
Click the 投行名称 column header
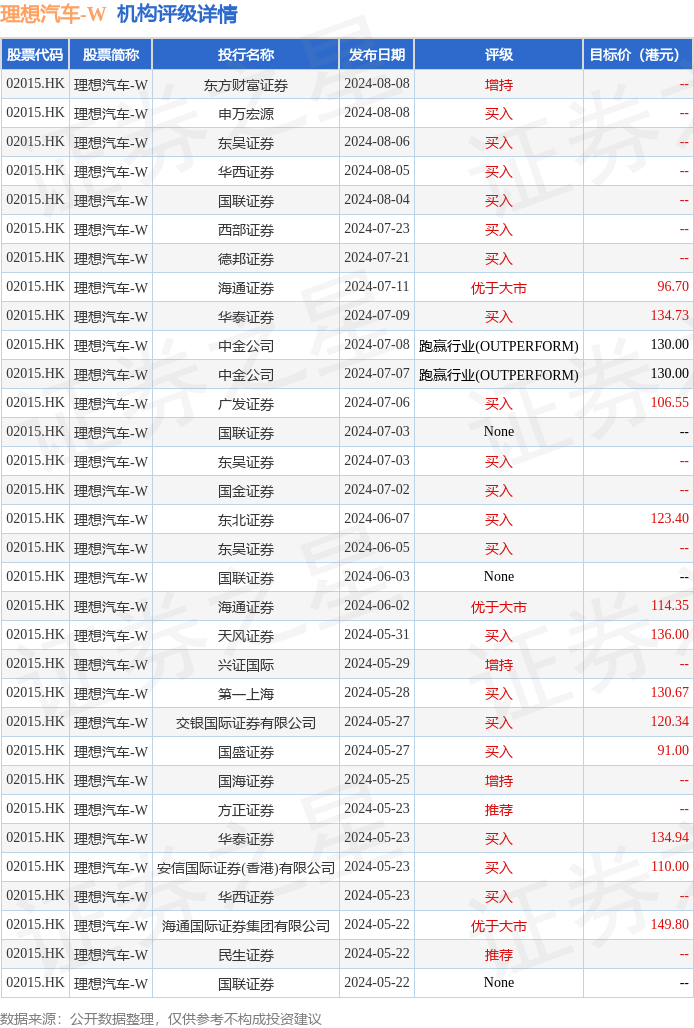(x=246, y=55)
